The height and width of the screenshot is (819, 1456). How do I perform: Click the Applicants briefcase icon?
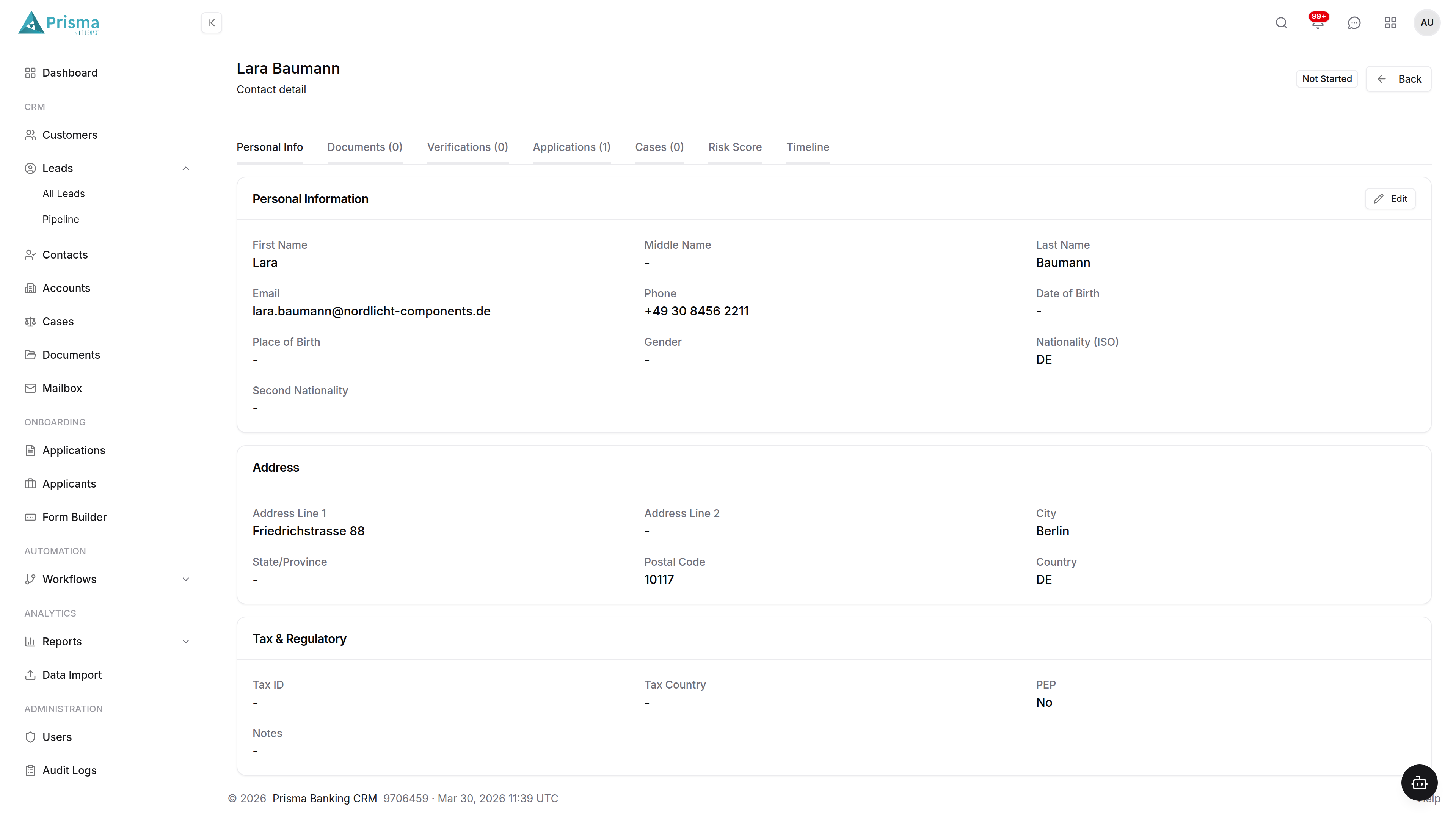30,484
